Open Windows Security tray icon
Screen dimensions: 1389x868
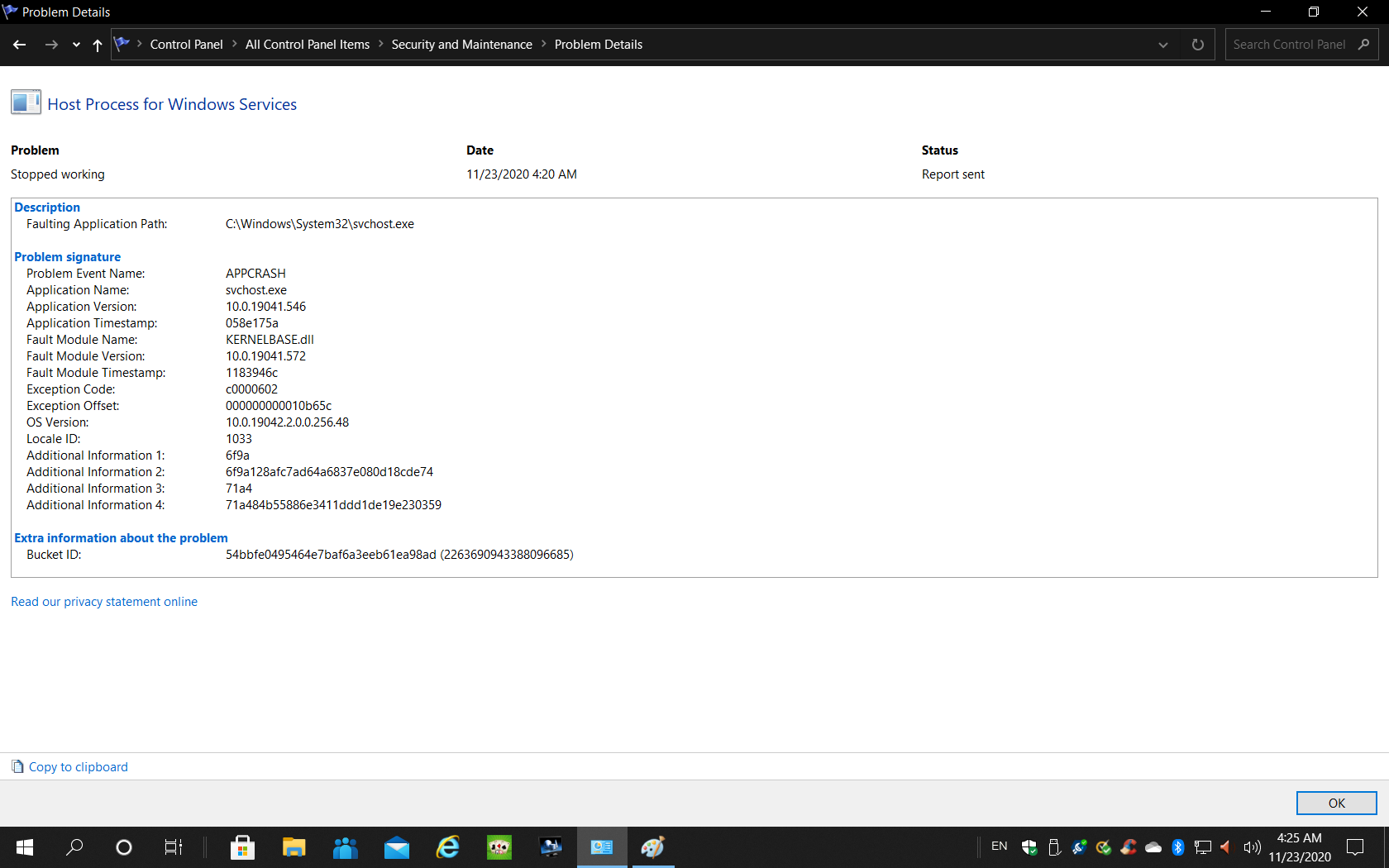coord(1029,847)
